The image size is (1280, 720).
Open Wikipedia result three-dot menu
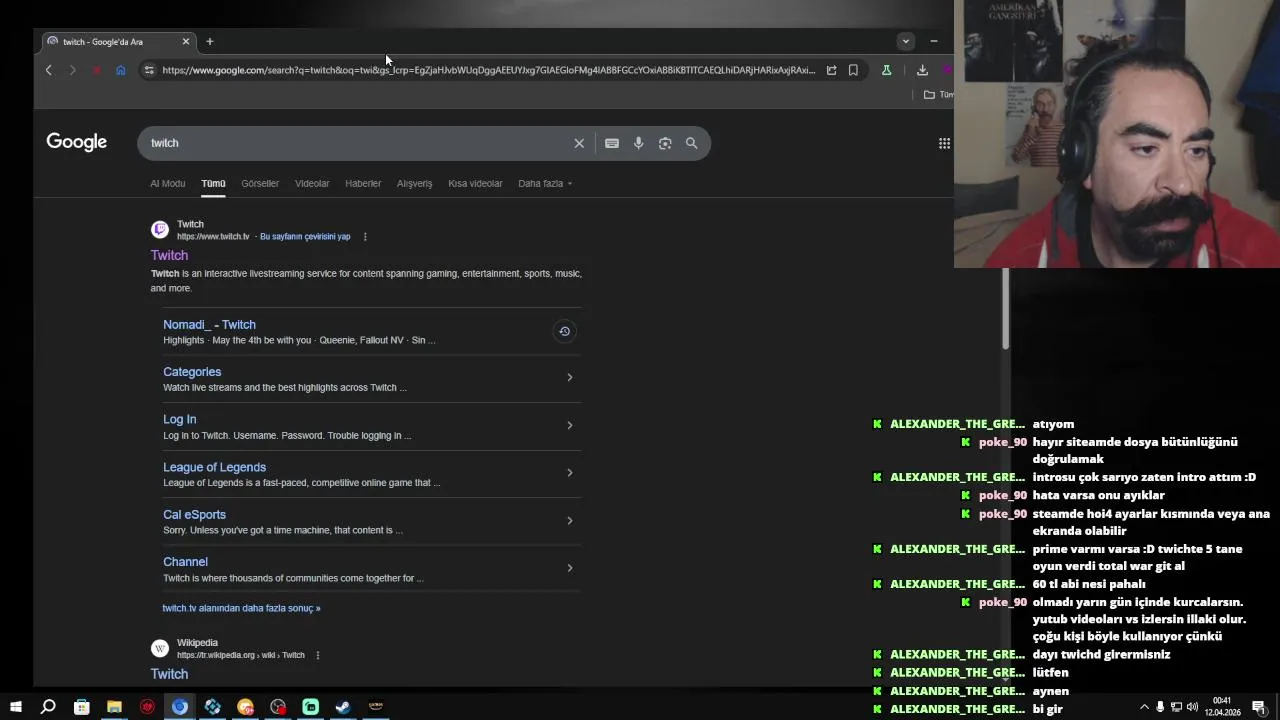[x=318, y=655]
